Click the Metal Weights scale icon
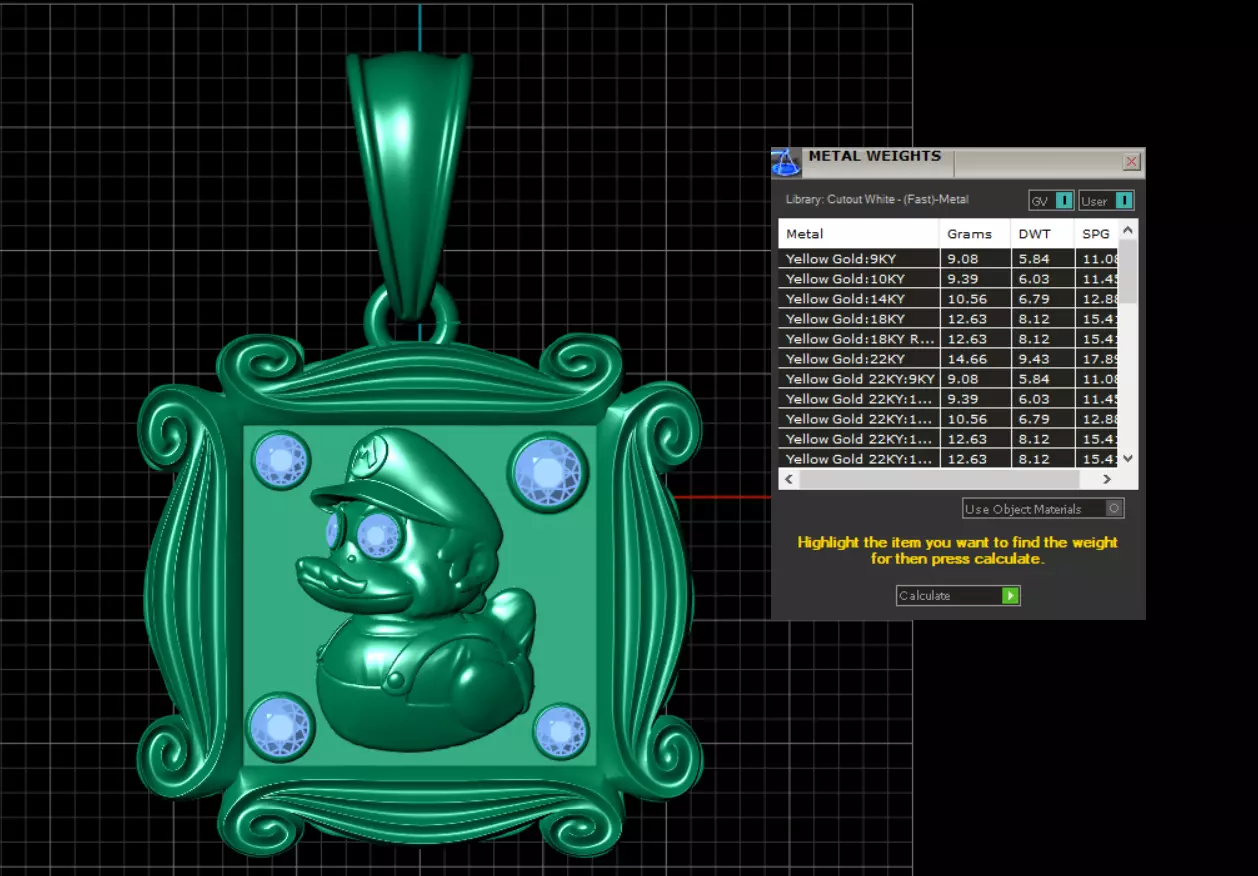This screenshot has width=1258, height=876. click(x=785, y=163)
